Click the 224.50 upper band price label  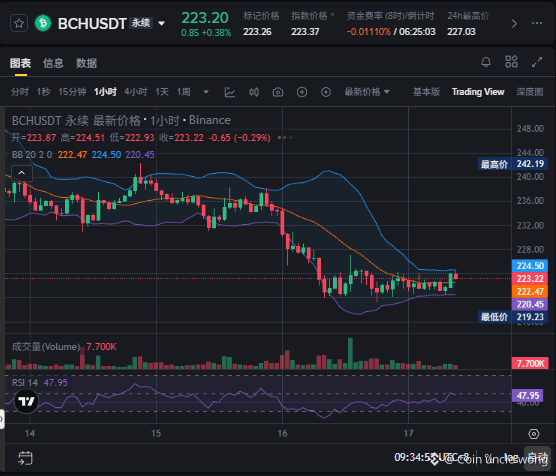click(x=530, y=266)
